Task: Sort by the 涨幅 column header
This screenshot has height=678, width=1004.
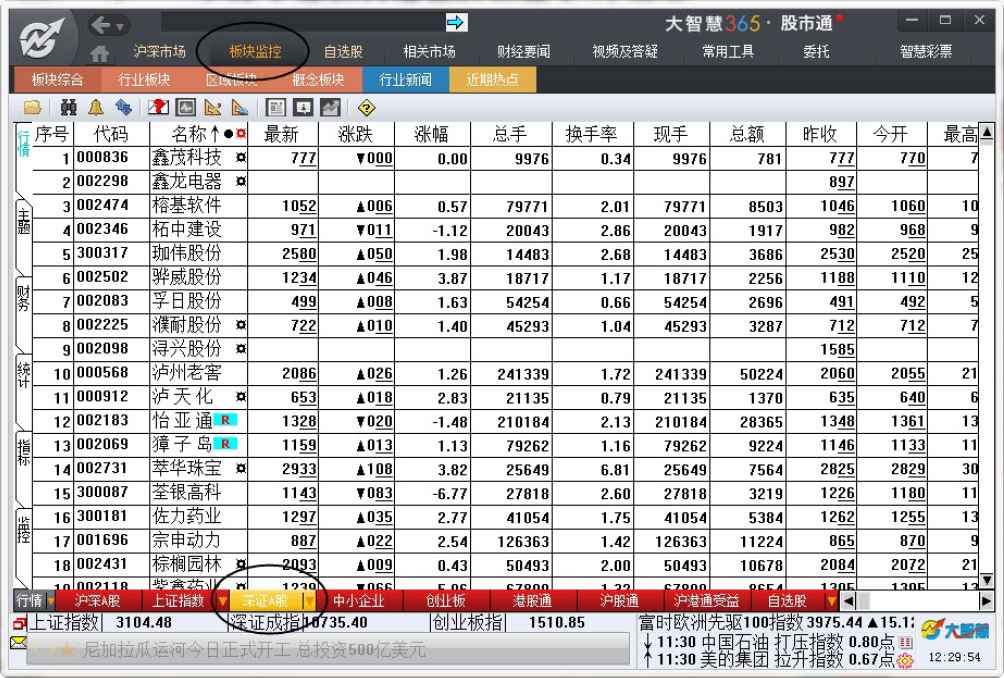Action: click(x=432, y=134)
